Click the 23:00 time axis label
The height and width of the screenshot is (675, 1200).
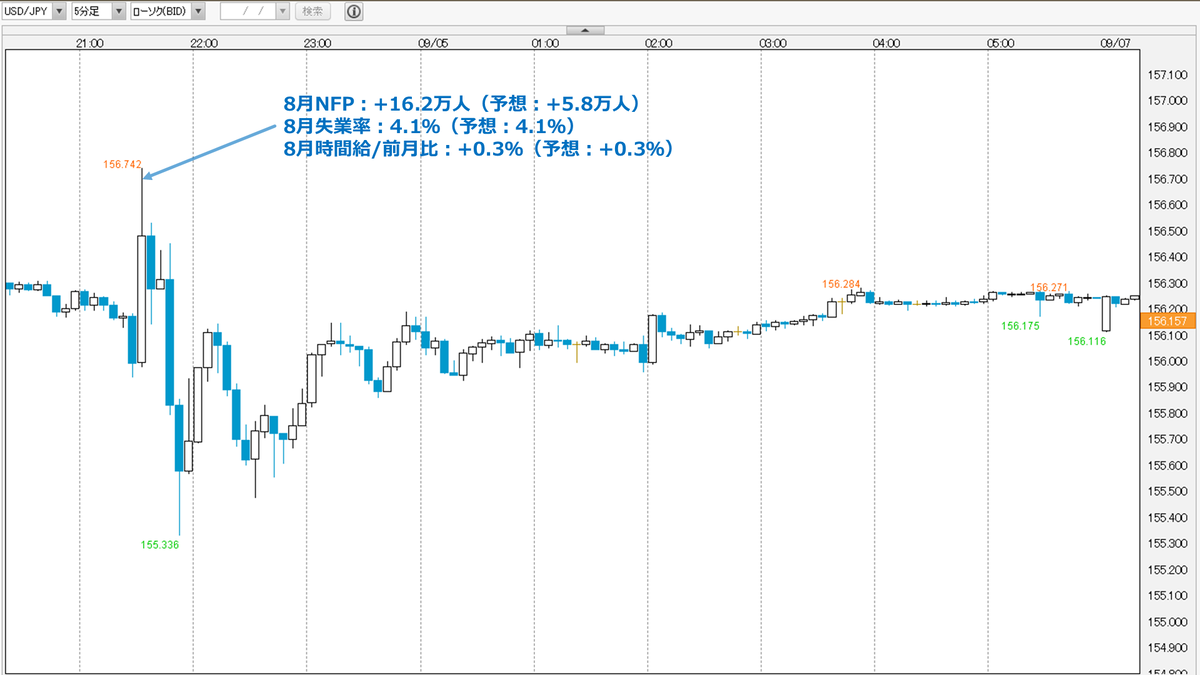318,44
